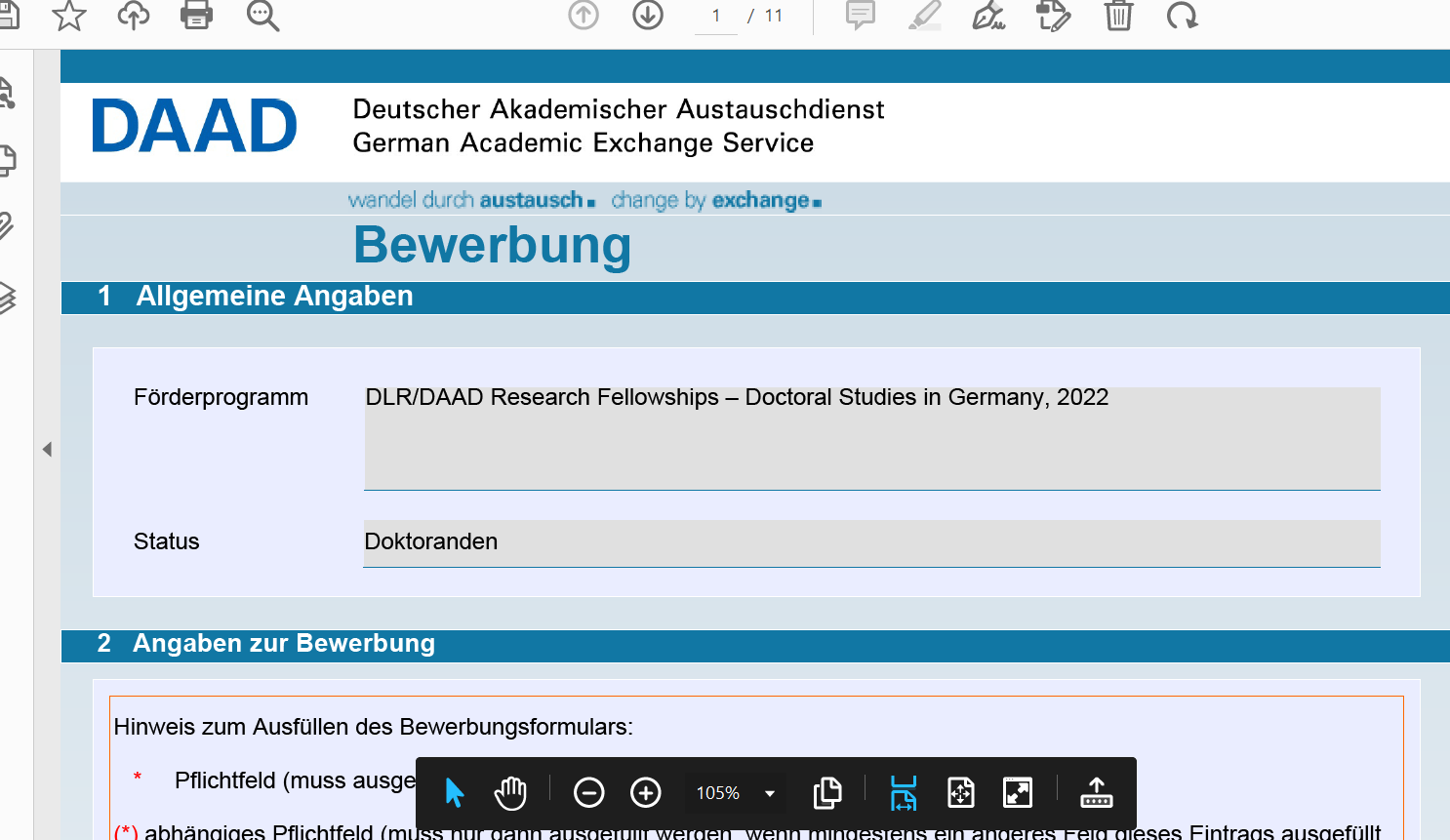The width and height of the screenshot is (1450, 840).
Task: Collapse the navigation sidebar arrow
Action: coord(46,449)
